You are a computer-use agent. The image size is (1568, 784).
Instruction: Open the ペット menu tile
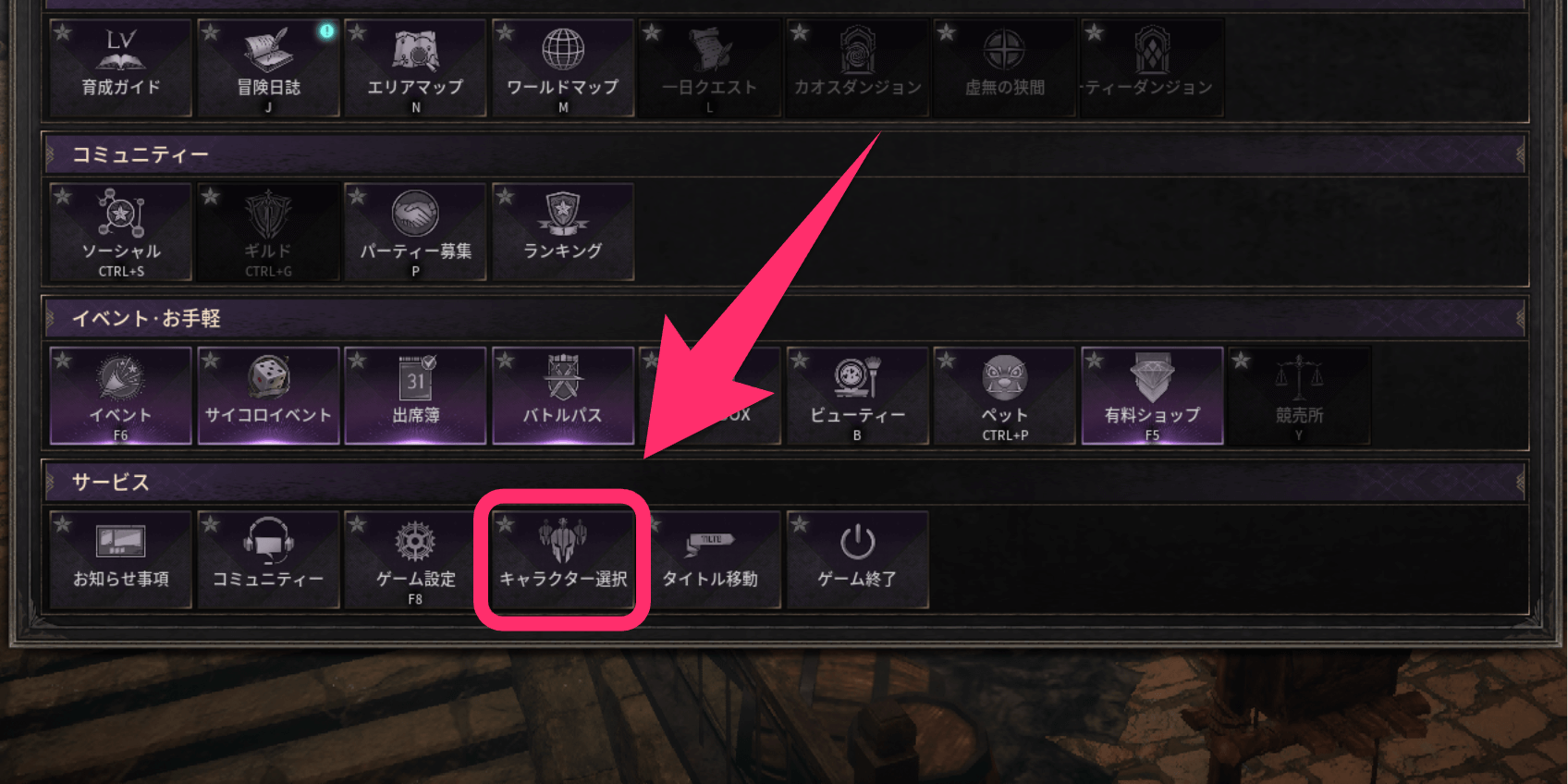click(1005, 396)
